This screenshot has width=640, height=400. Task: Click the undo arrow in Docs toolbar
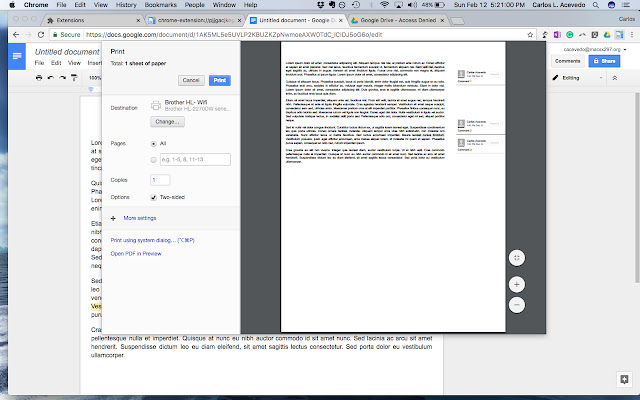(x=51, y=78)
